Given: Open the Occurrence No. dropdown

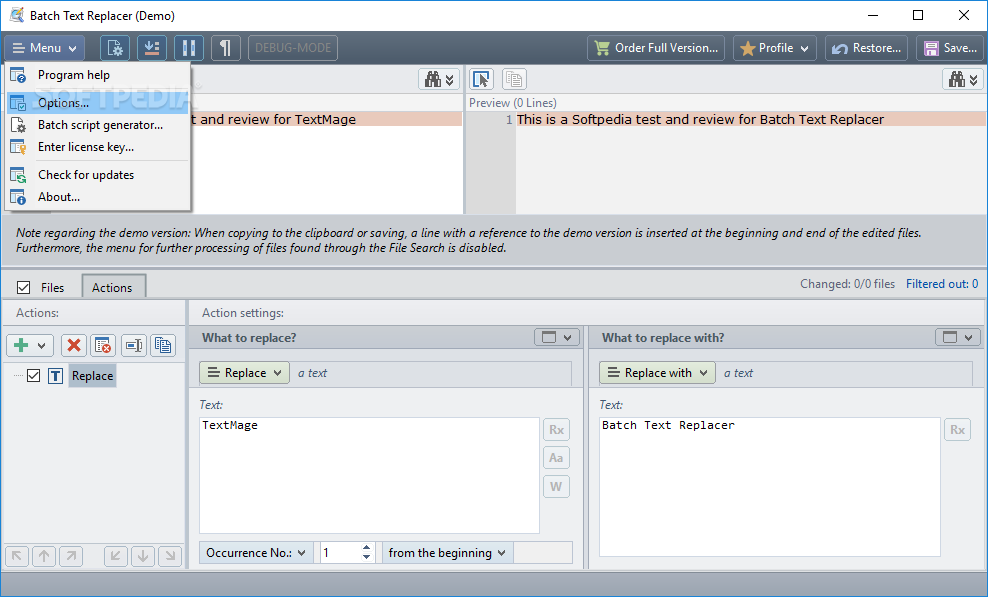Looking at the screenshot, I should point(256,553).
